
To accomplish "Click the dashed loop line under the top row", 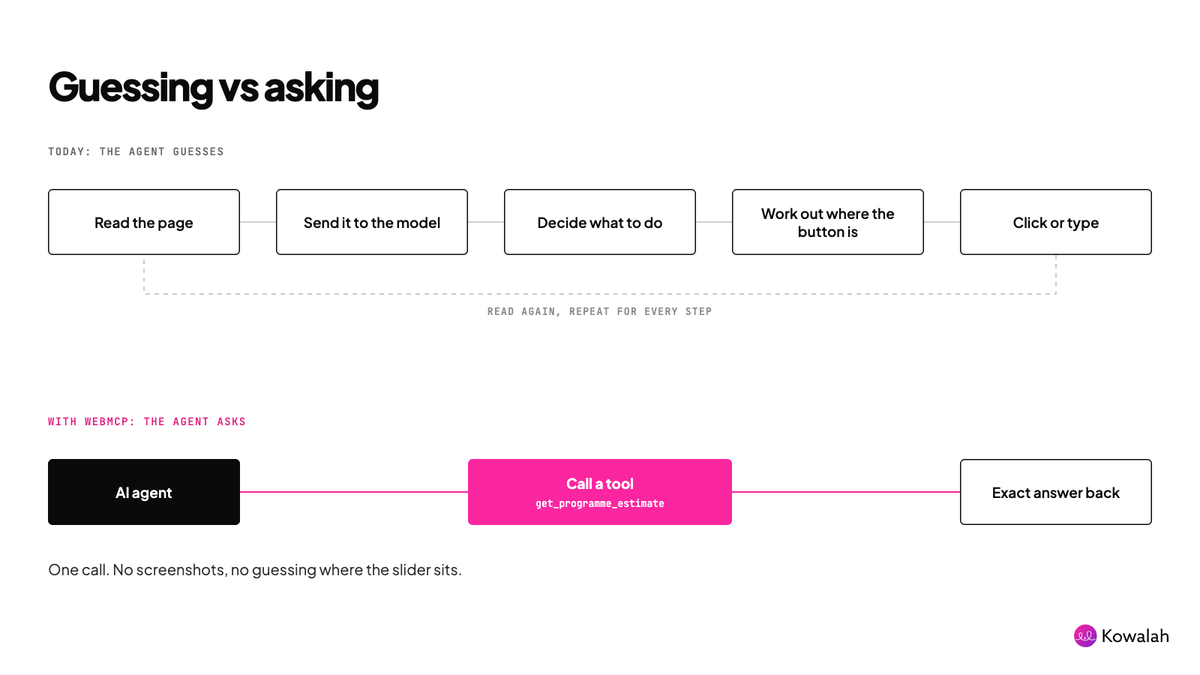I will [600, 293].
